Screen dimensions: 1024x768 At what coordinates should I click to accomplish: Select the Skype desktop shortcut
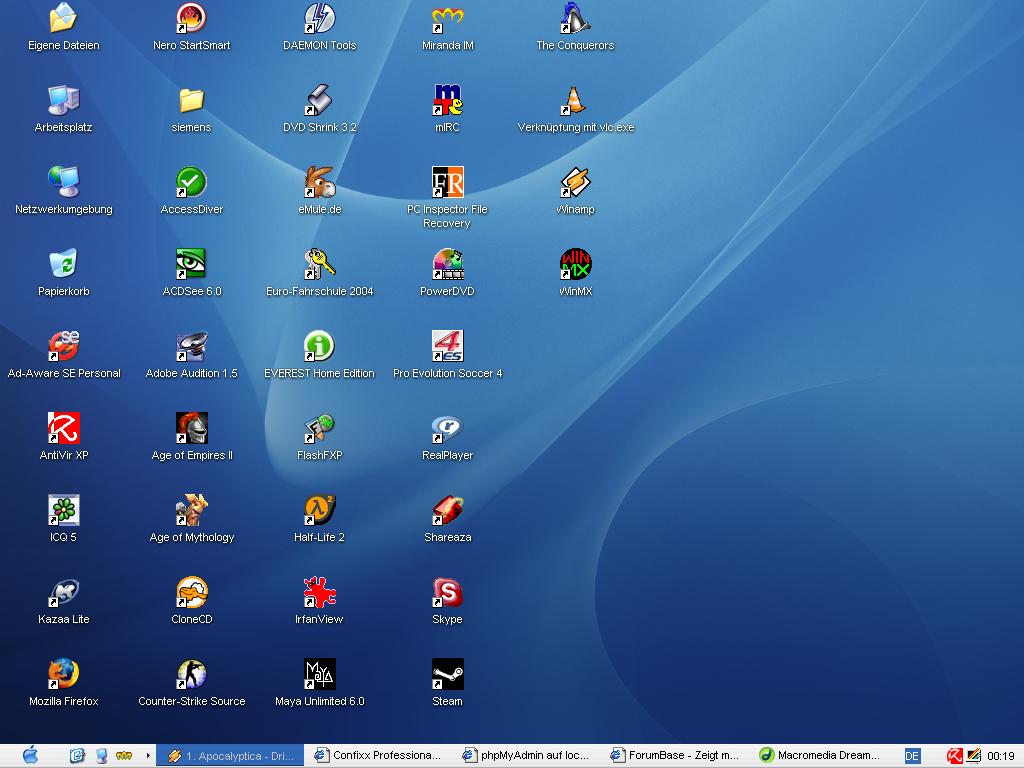[x=447, y=592]
